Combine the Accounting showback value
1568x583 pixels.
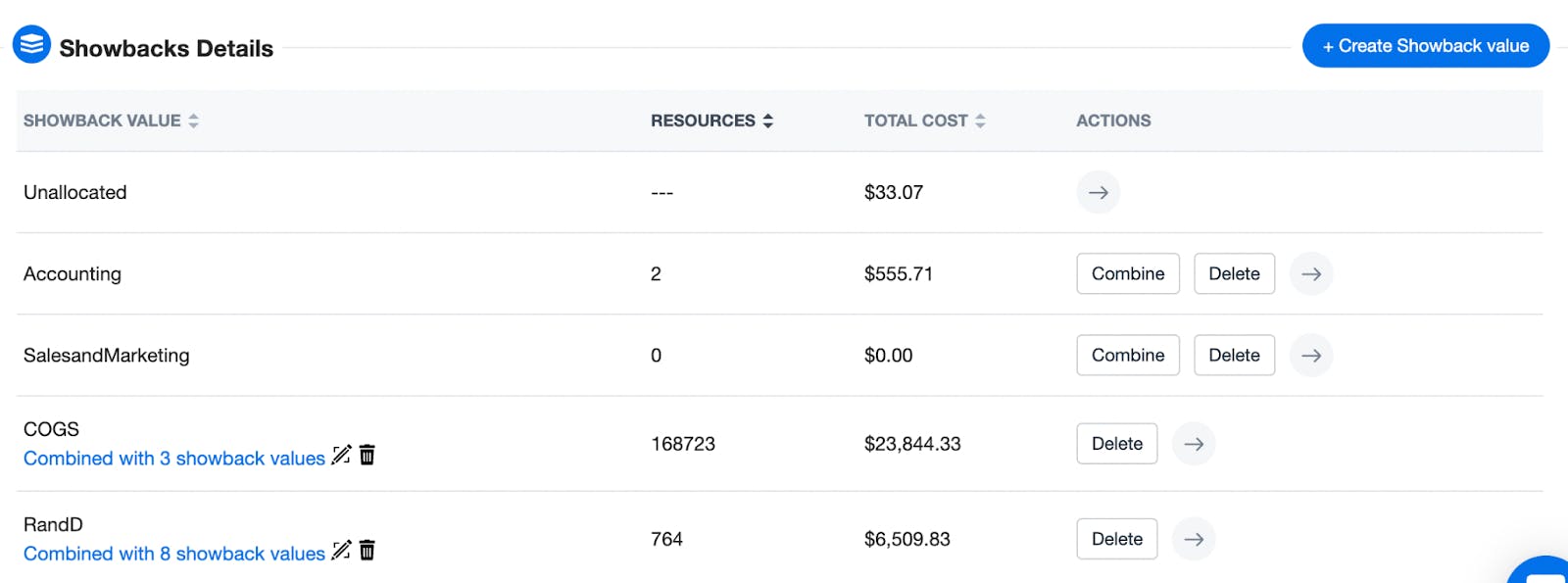point(1127,274)
